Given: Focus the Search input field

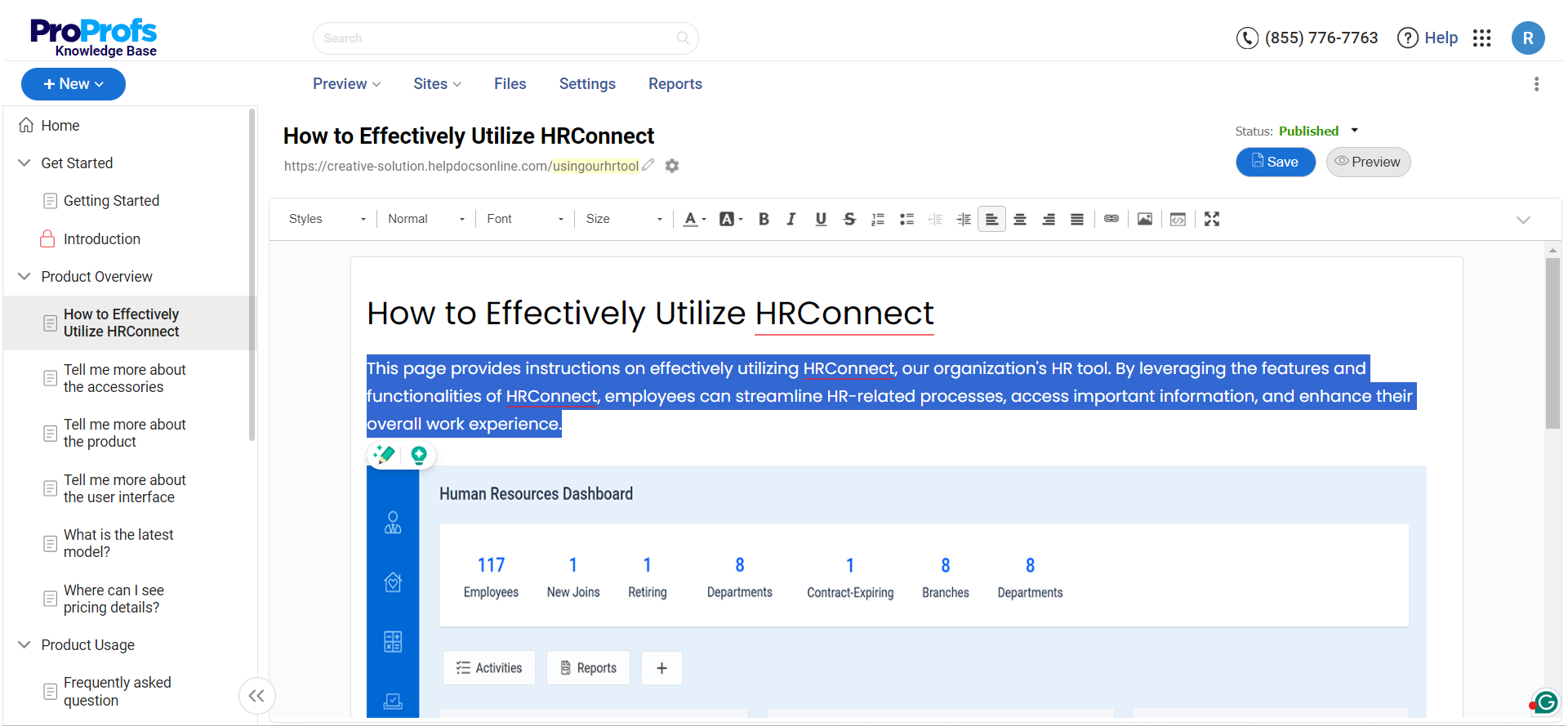Looking at the screenshot, I should coord(506,38).
